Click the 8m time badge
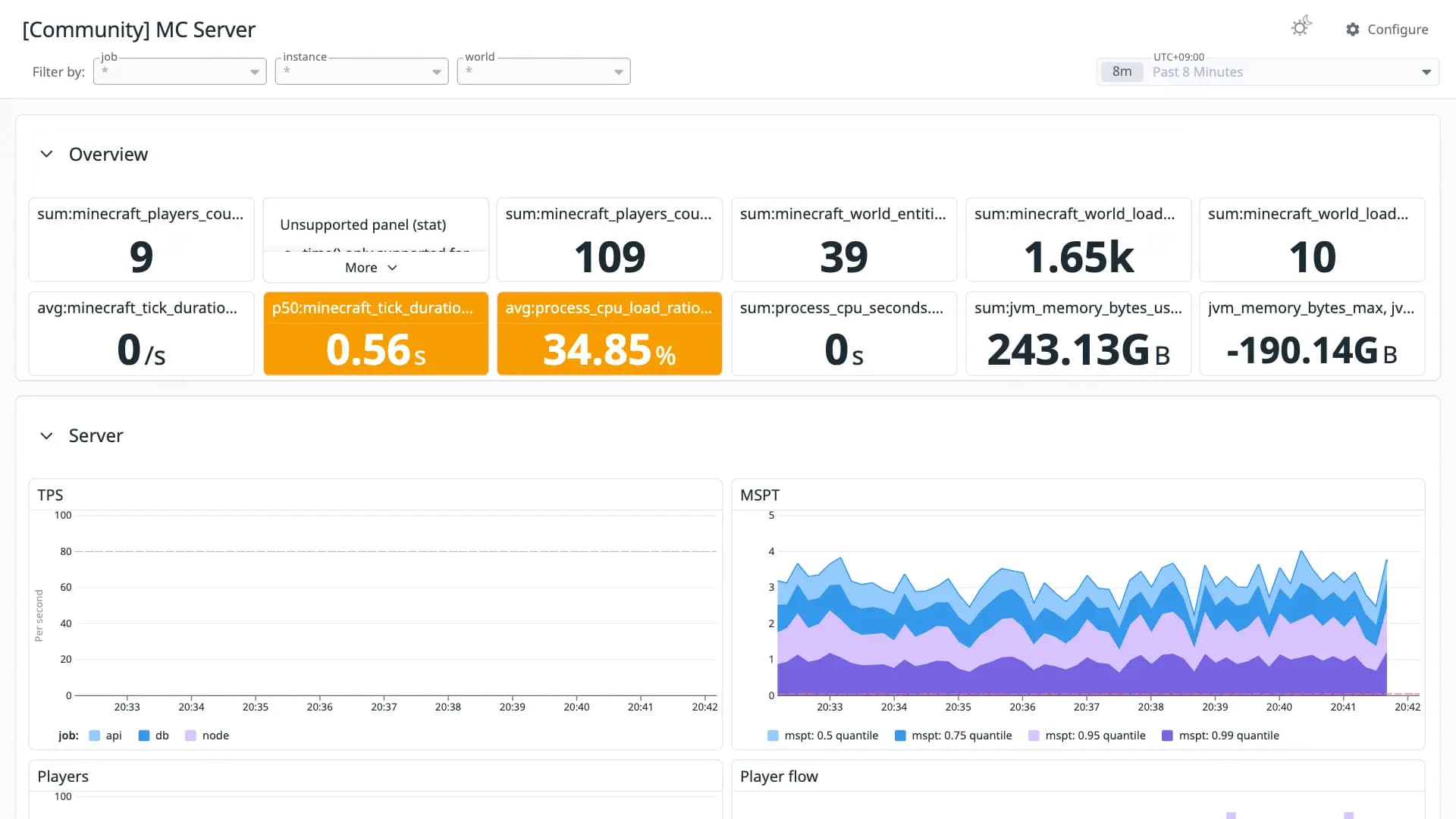Screen dimensions: 1456x819 click(1122, 72)
